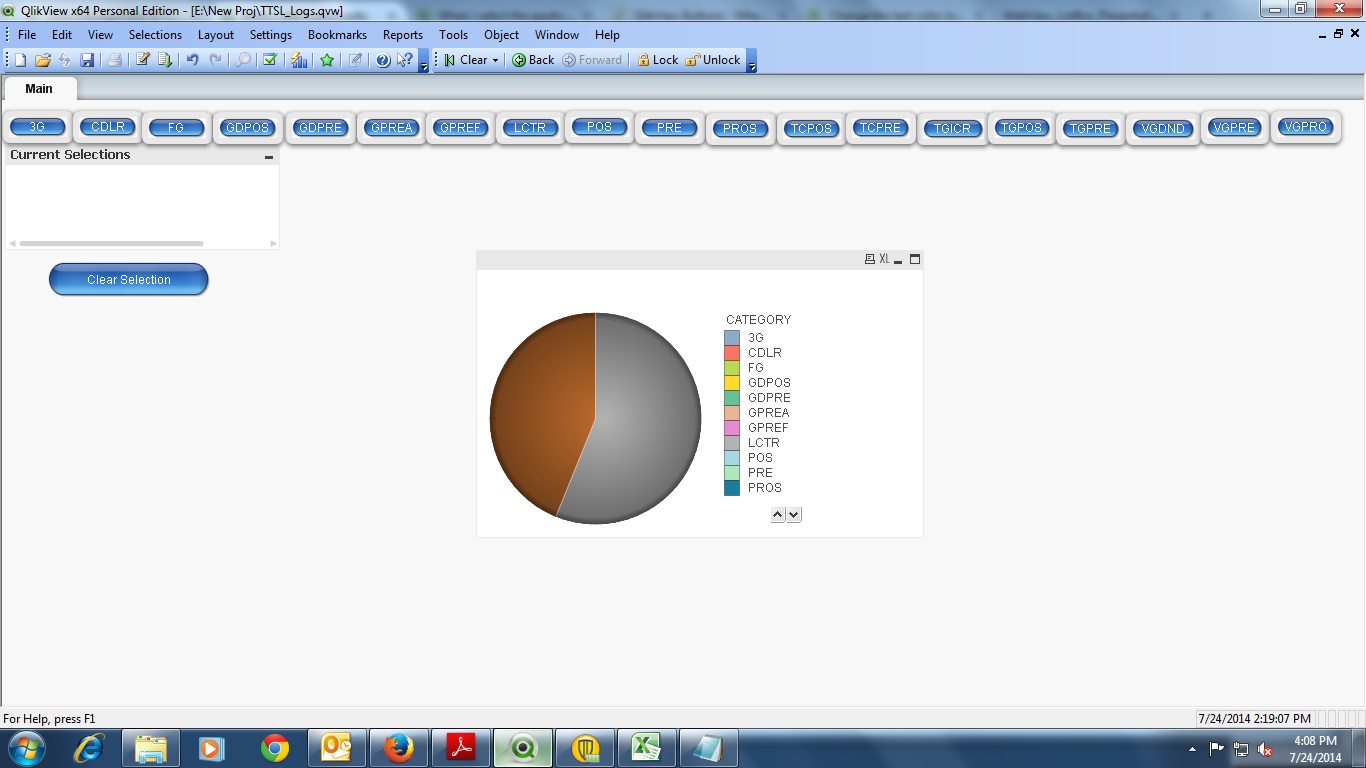Open the Layout menu

(216, 35)
